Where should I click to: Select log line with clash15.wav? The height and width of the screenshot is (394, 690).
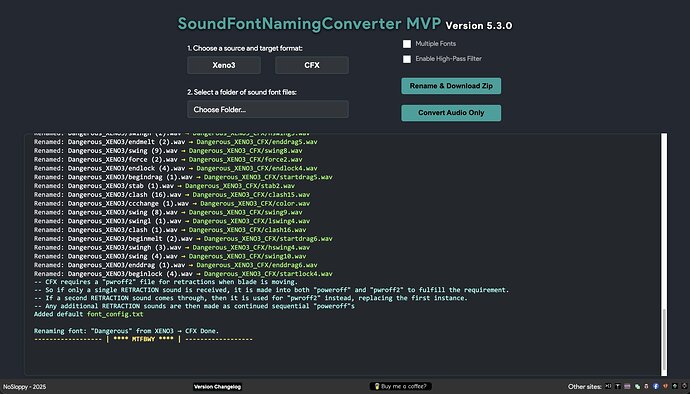172,195
